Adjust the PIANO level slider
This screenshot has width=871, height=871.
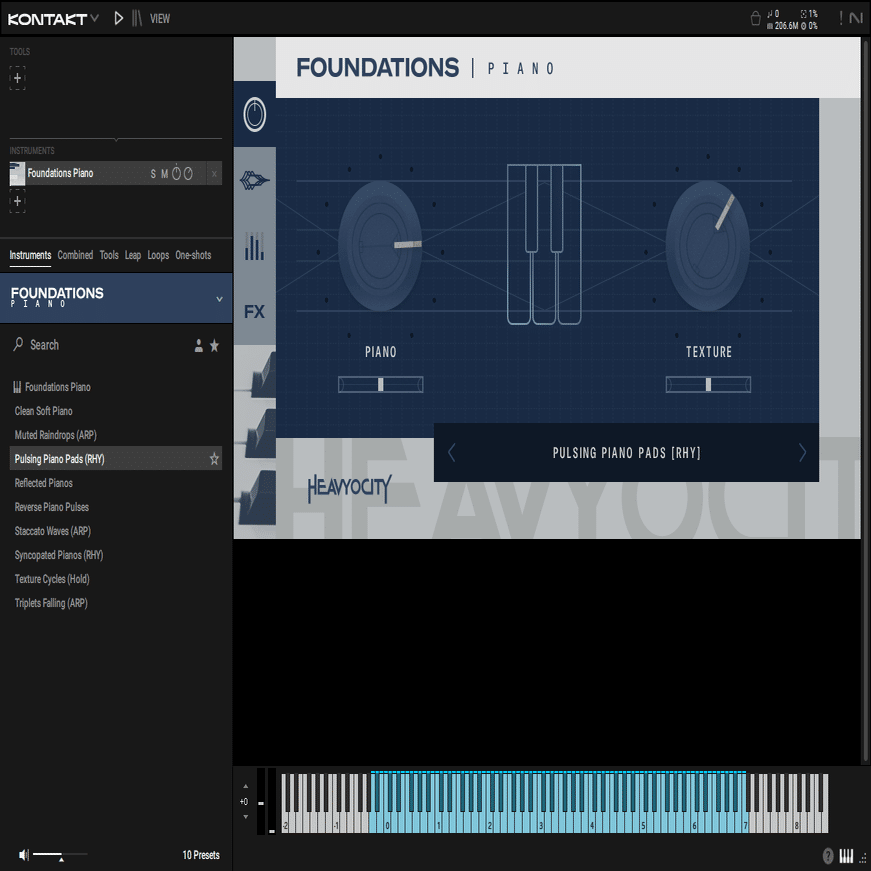pyautogui.click(x=381, y=384)
